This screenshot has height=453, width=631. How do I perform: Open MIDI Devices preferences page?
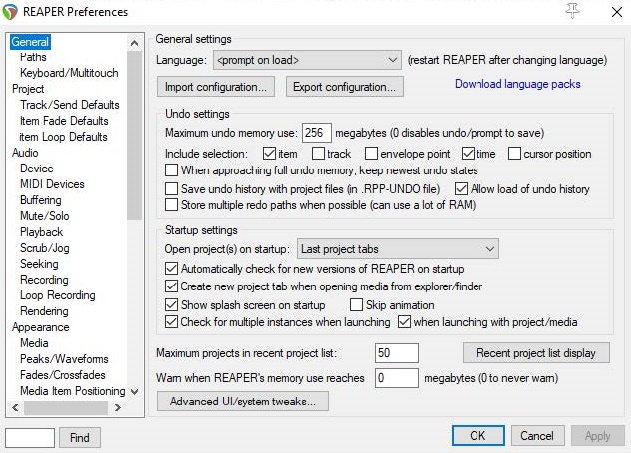coord(52,184)
